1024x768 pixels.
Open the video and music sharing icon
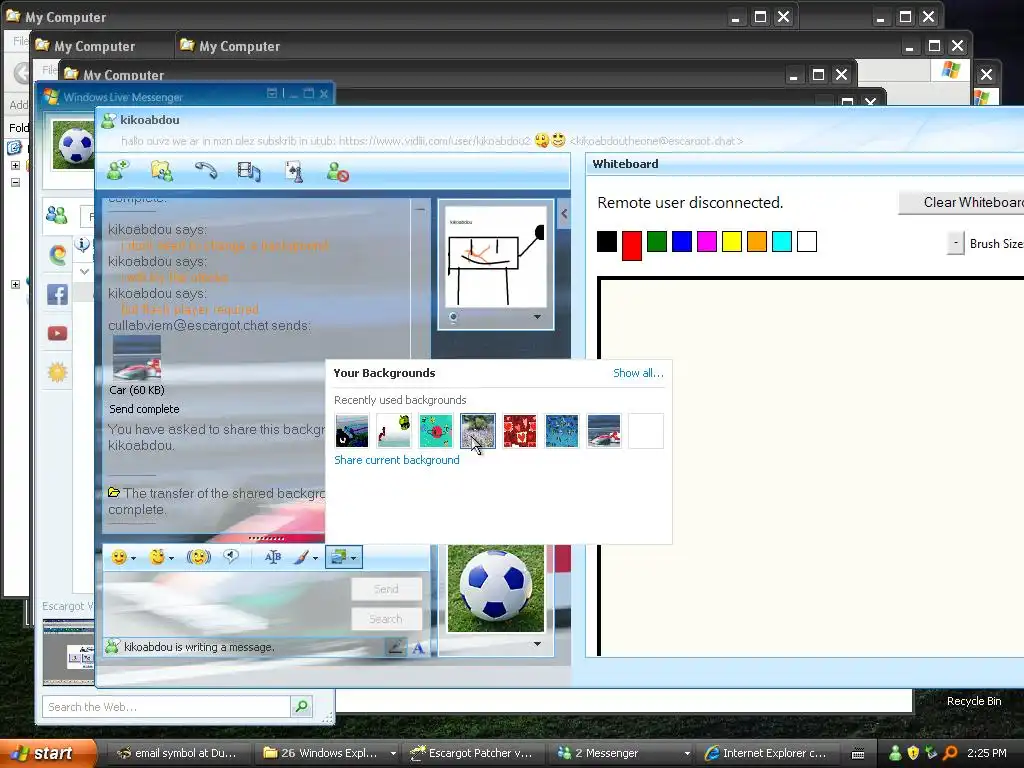pyautogui.click(x=249, y=171)
